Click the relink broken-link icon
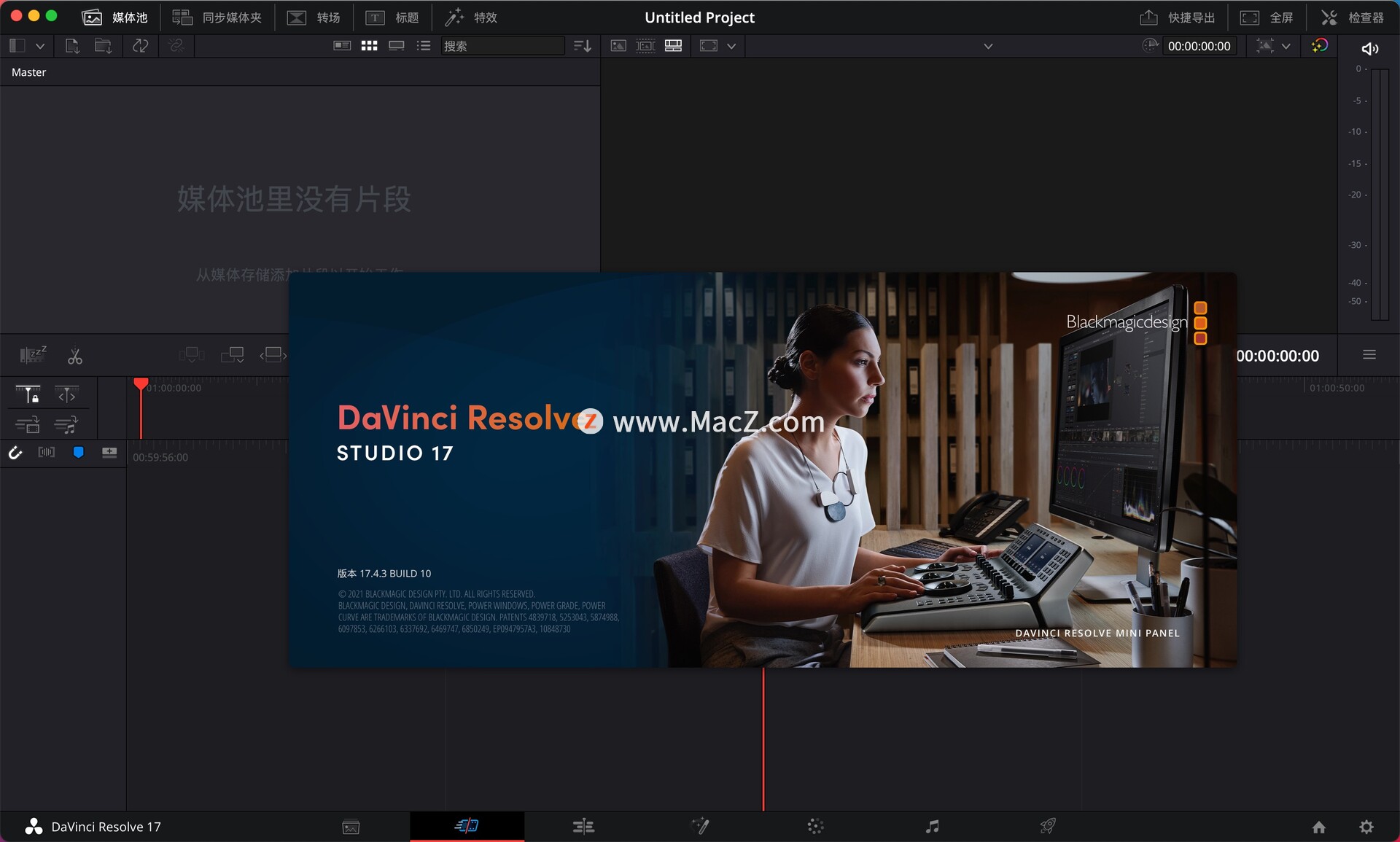Screen dimensions: 1400x842 coord(176,46)
